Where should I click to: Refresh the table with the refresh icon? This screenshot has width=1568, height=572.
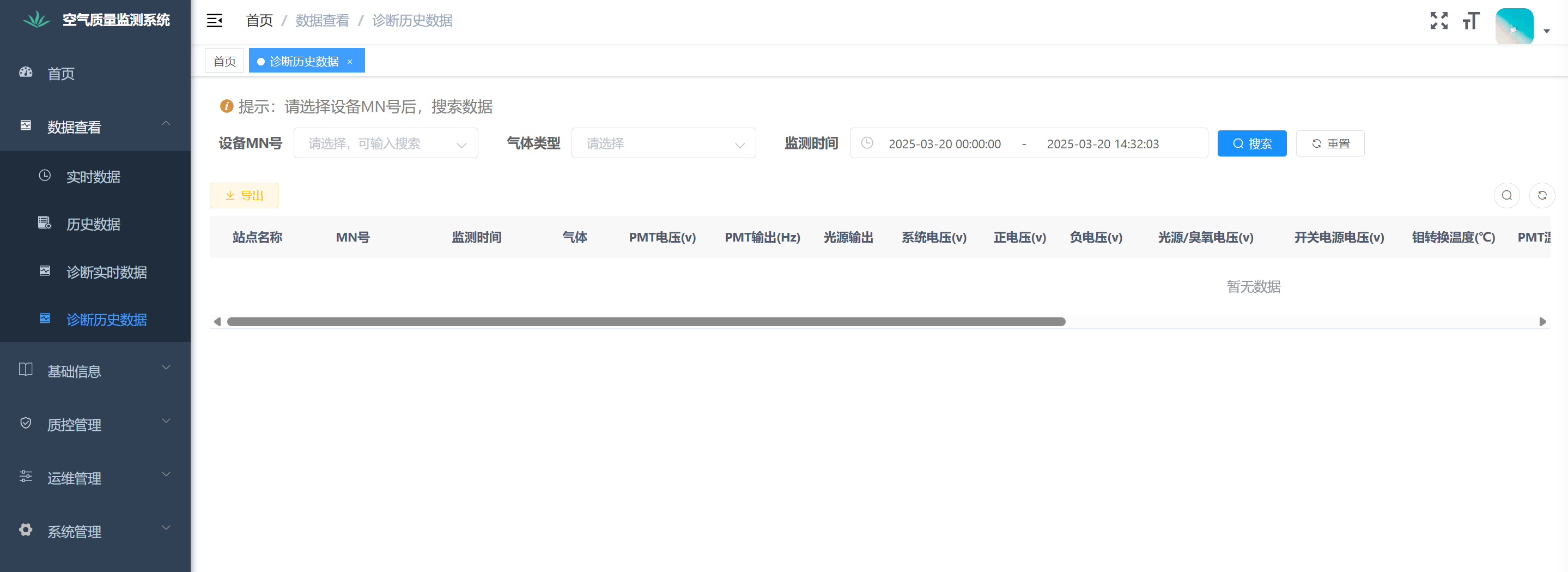coord(1543,195)
